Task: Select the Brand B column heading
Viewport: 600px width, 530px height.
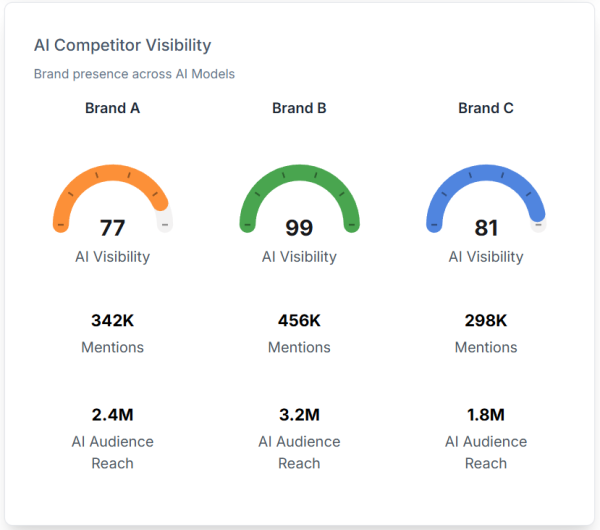Action: (299, 108)
